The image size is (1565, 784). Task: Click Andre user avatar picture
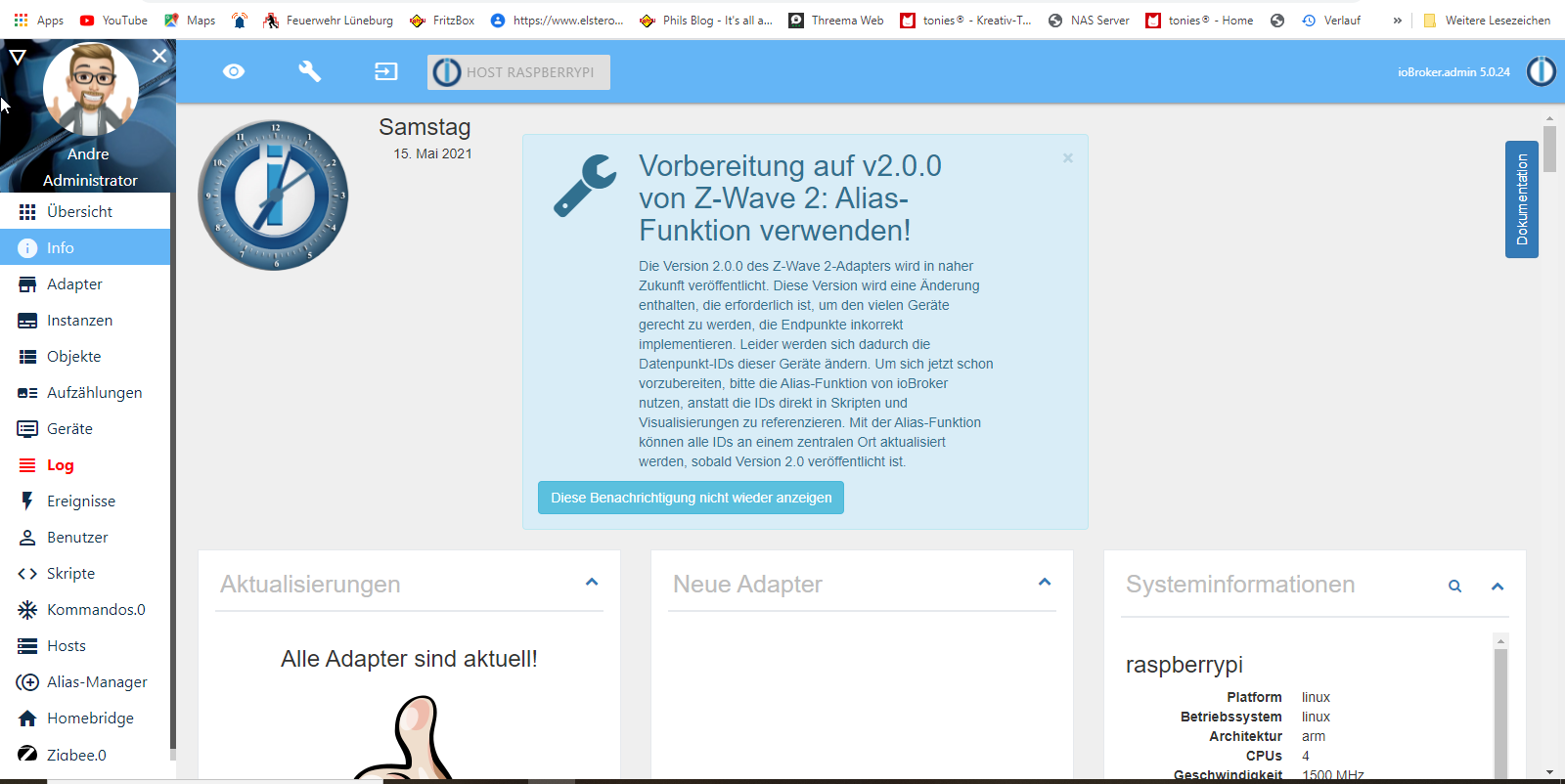[x=90, y=90]
